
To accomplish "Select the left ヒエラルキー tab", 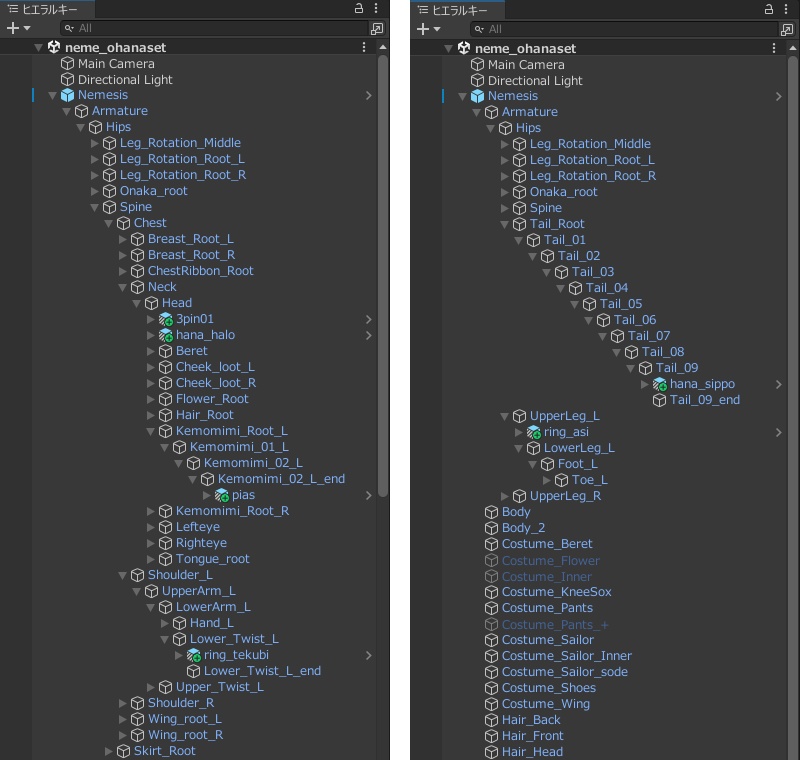I will [40, 9].
